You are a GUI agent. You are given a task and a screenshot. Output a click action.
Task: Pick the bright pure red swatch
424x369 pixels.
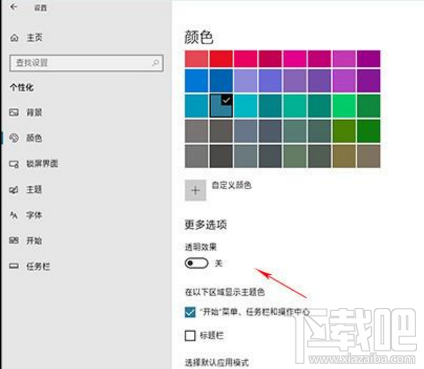point(221,59)
